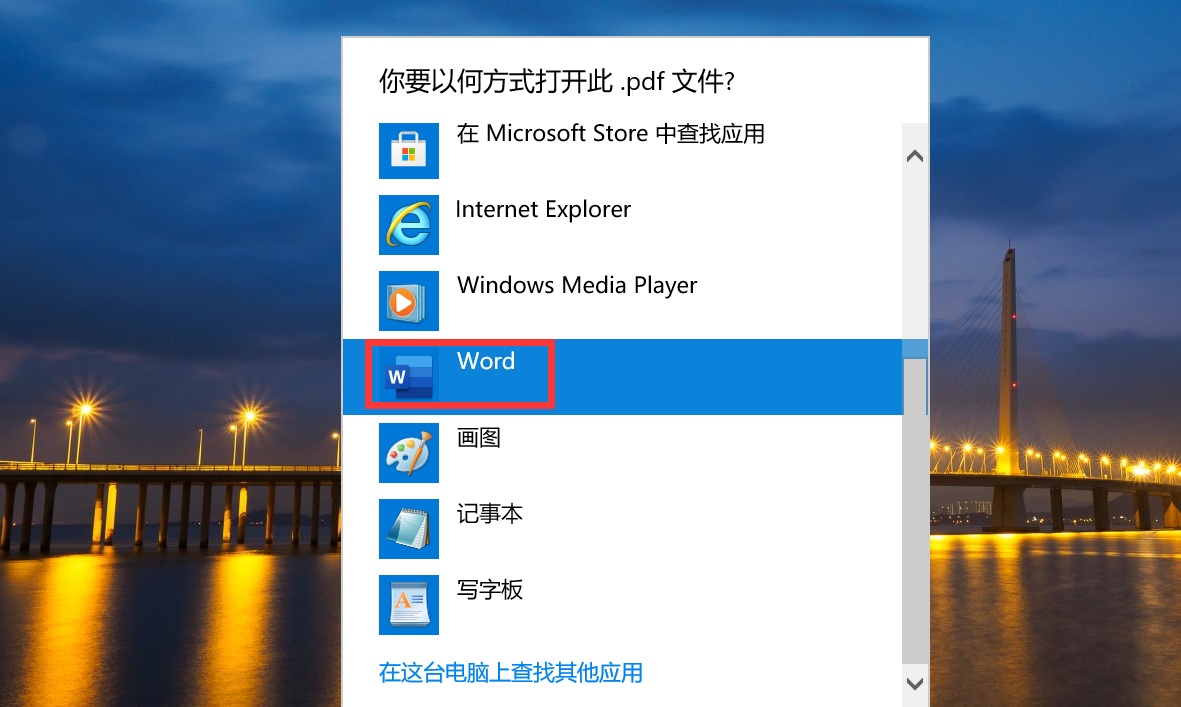Viewport: 1181px width, 707px height.
Task: Open the "在这台电脑上查找其他应用" link
Action: tap(511, 672)
